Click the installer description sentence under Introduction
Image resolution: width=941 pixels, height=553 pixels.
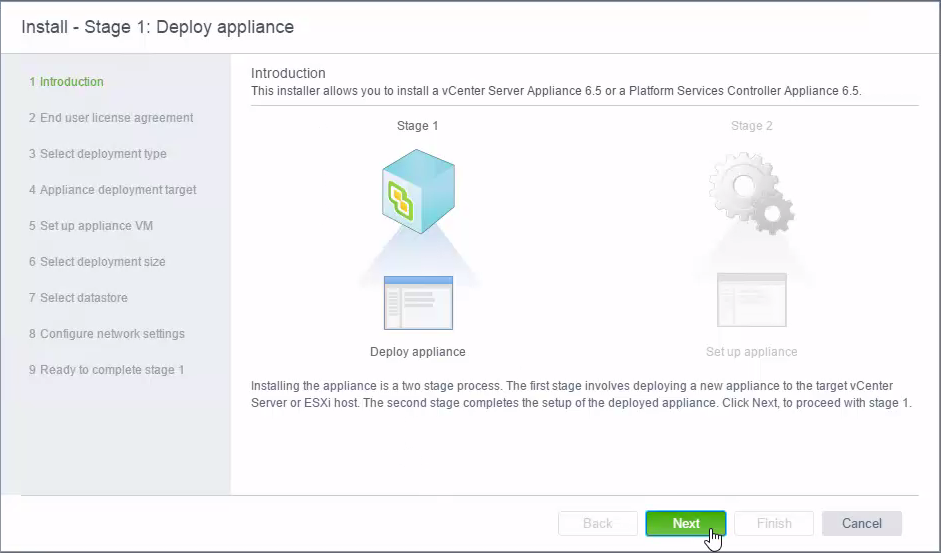coord(556,91)
